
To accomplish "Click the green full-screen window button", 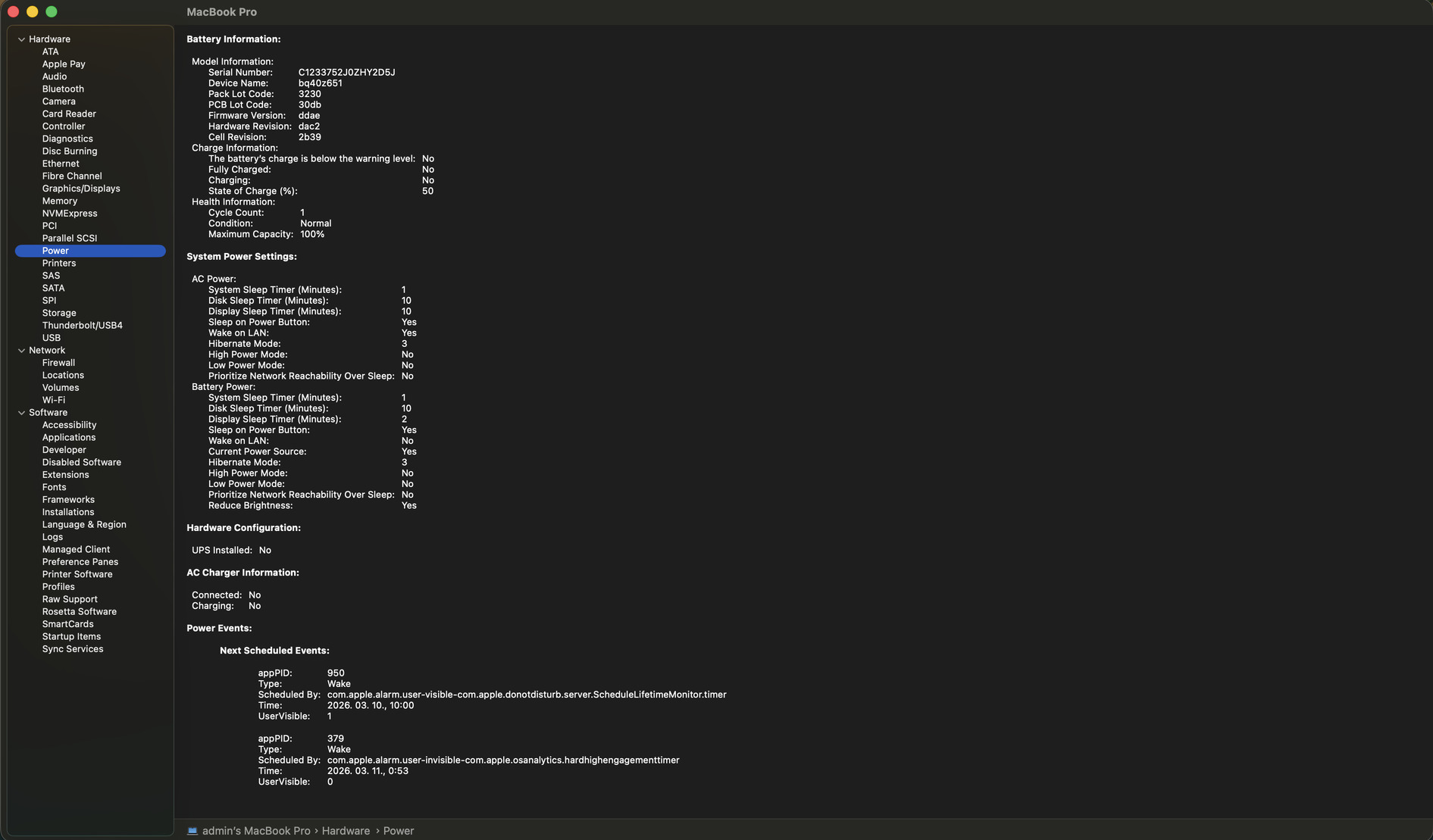I will [x=52, y=12].
